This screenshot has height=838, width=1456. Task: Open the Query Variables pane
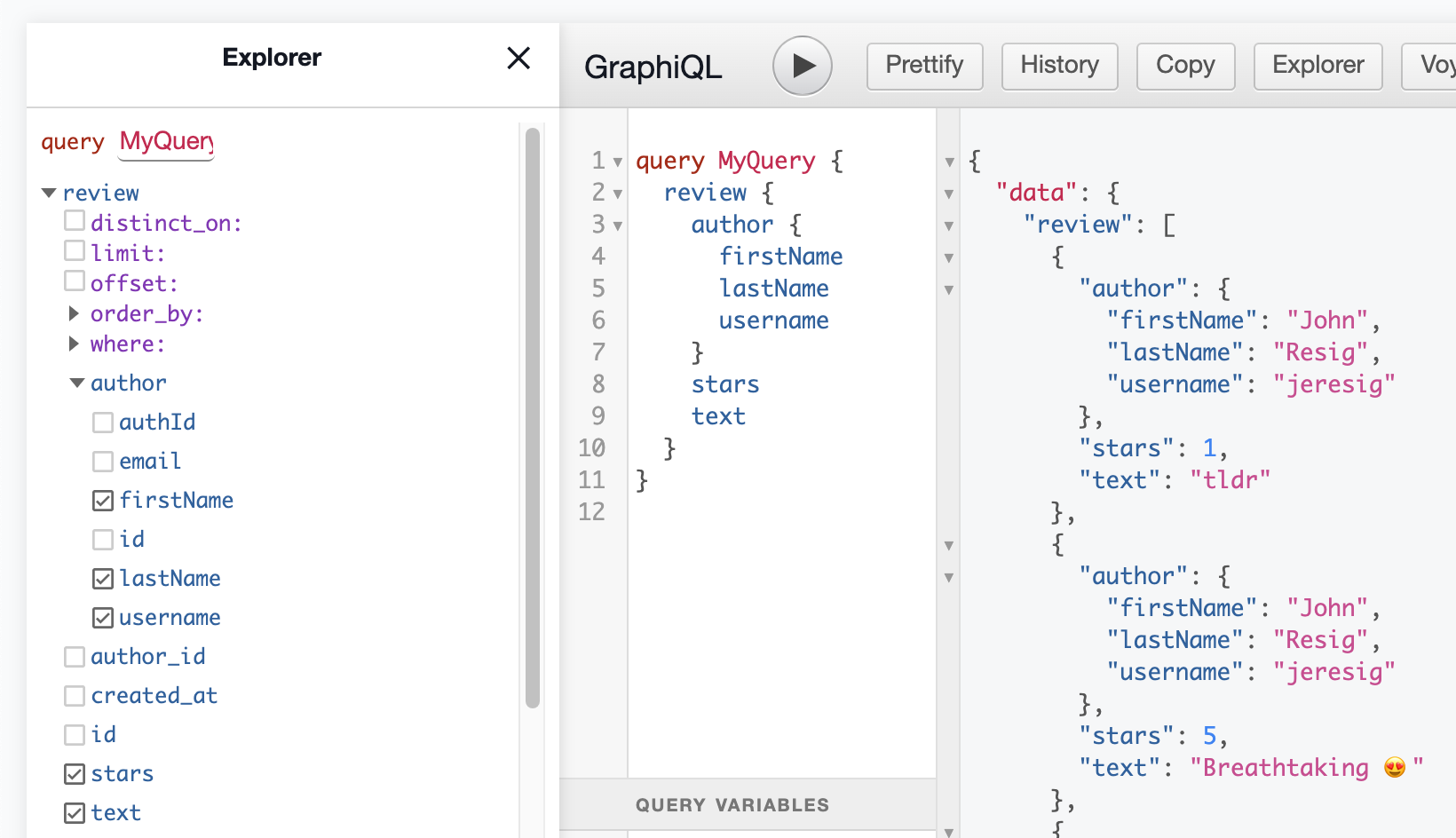coord(748,805)
